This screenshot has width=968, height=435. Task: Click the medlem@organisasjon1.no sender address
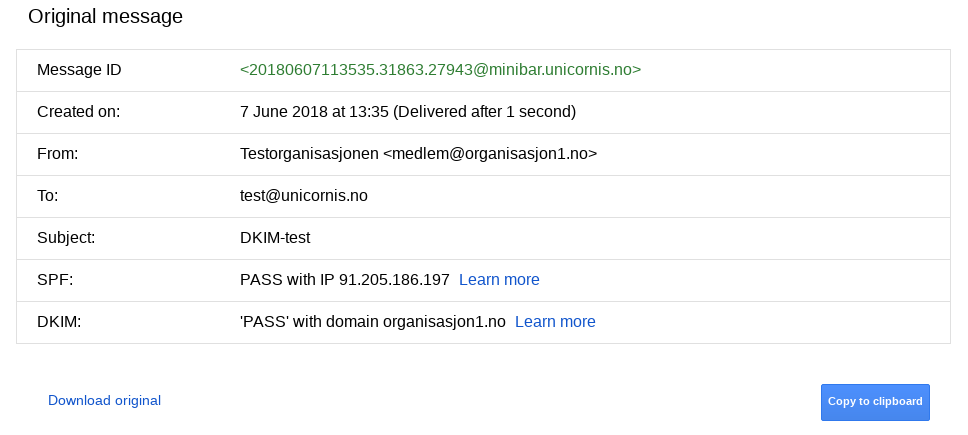tap(490, 154)
